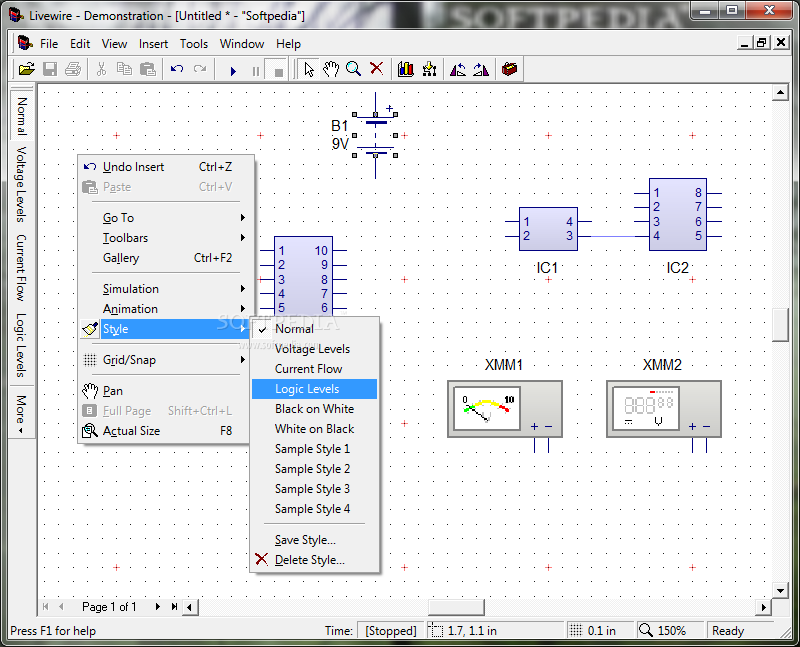This screenshot has height=647, width=800.
Task: Click the Redo arrow toolbar icon
Action: tap(200, 69)
